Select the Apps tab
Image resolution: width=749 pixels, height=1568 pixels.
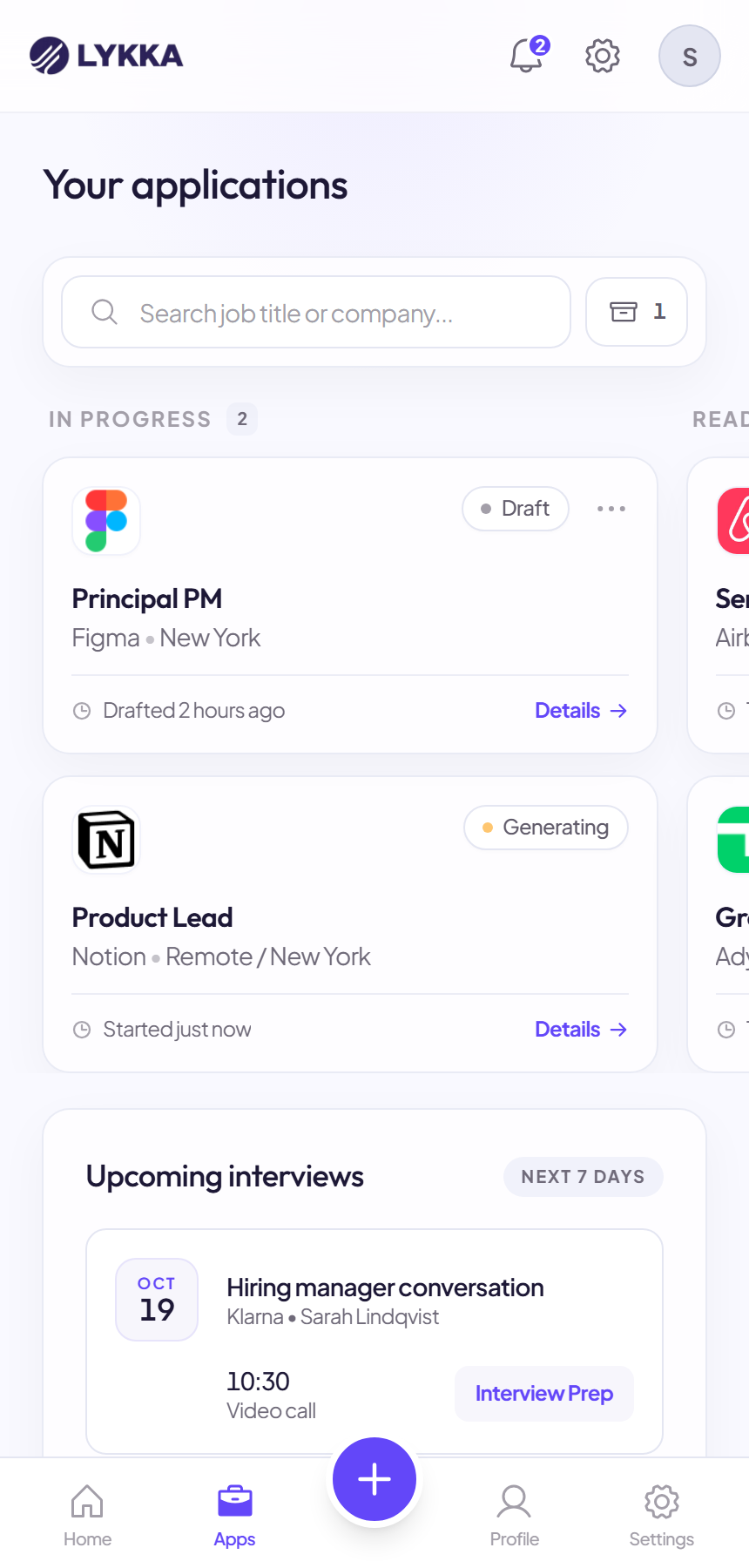[235, 1516]
